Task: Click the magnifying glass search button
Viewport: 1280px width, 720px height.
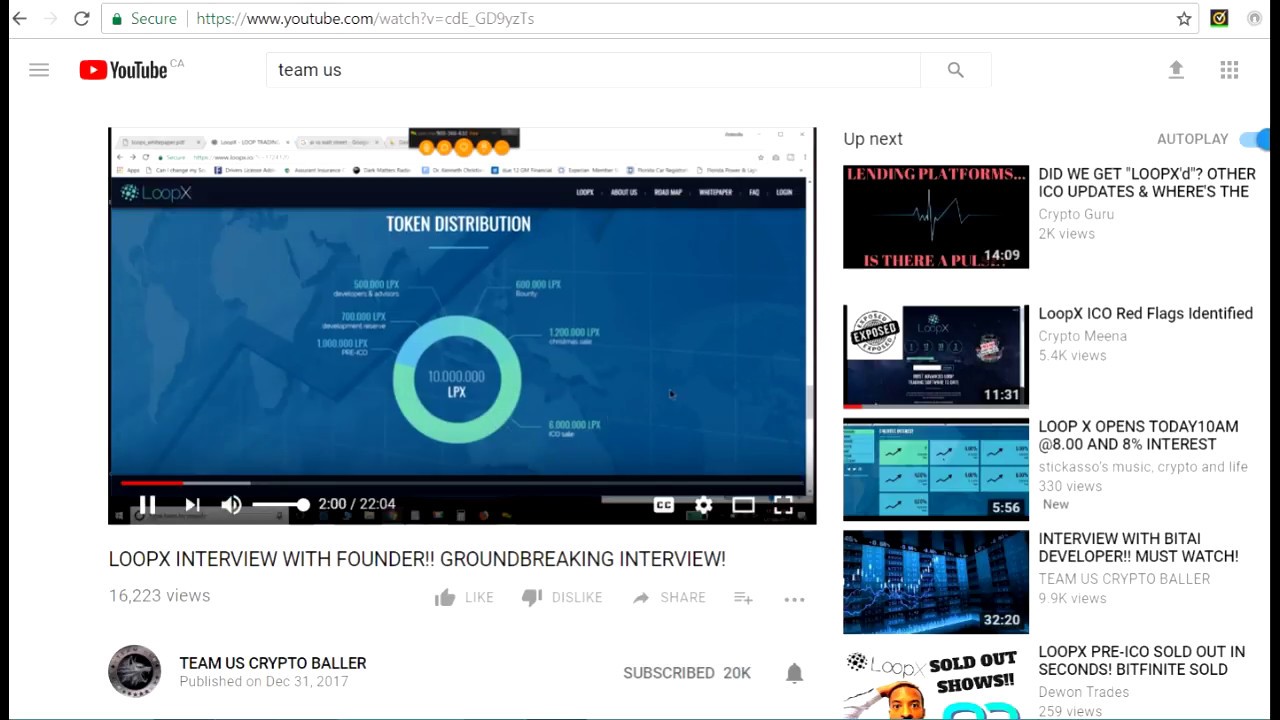Action: pyautogui.click(x=956, y=70)
